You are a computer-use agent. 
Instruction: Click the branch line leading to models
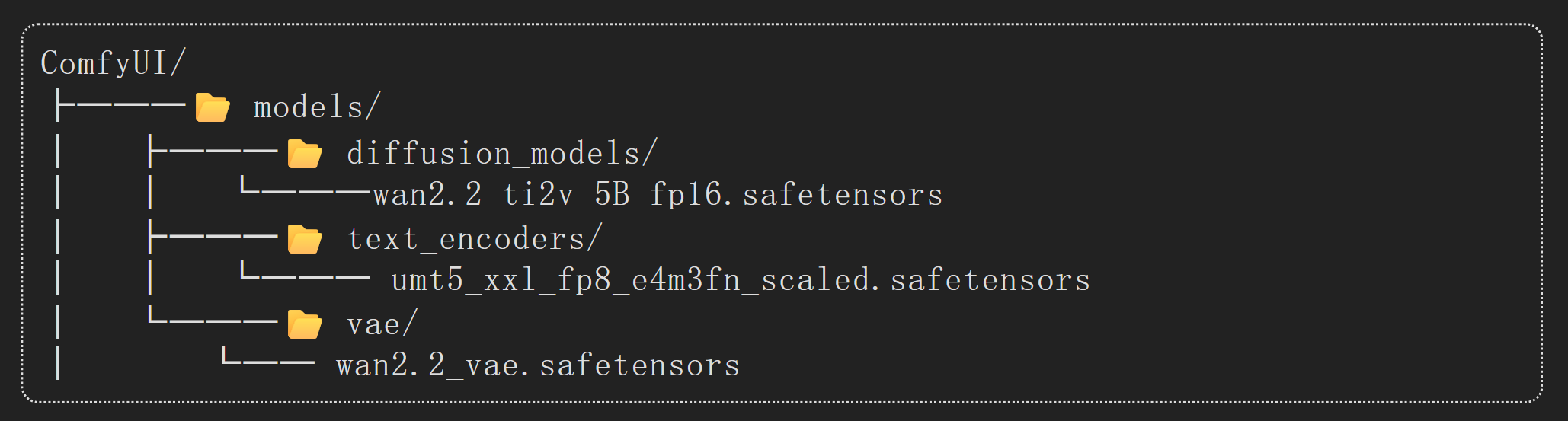coord(120,105)
